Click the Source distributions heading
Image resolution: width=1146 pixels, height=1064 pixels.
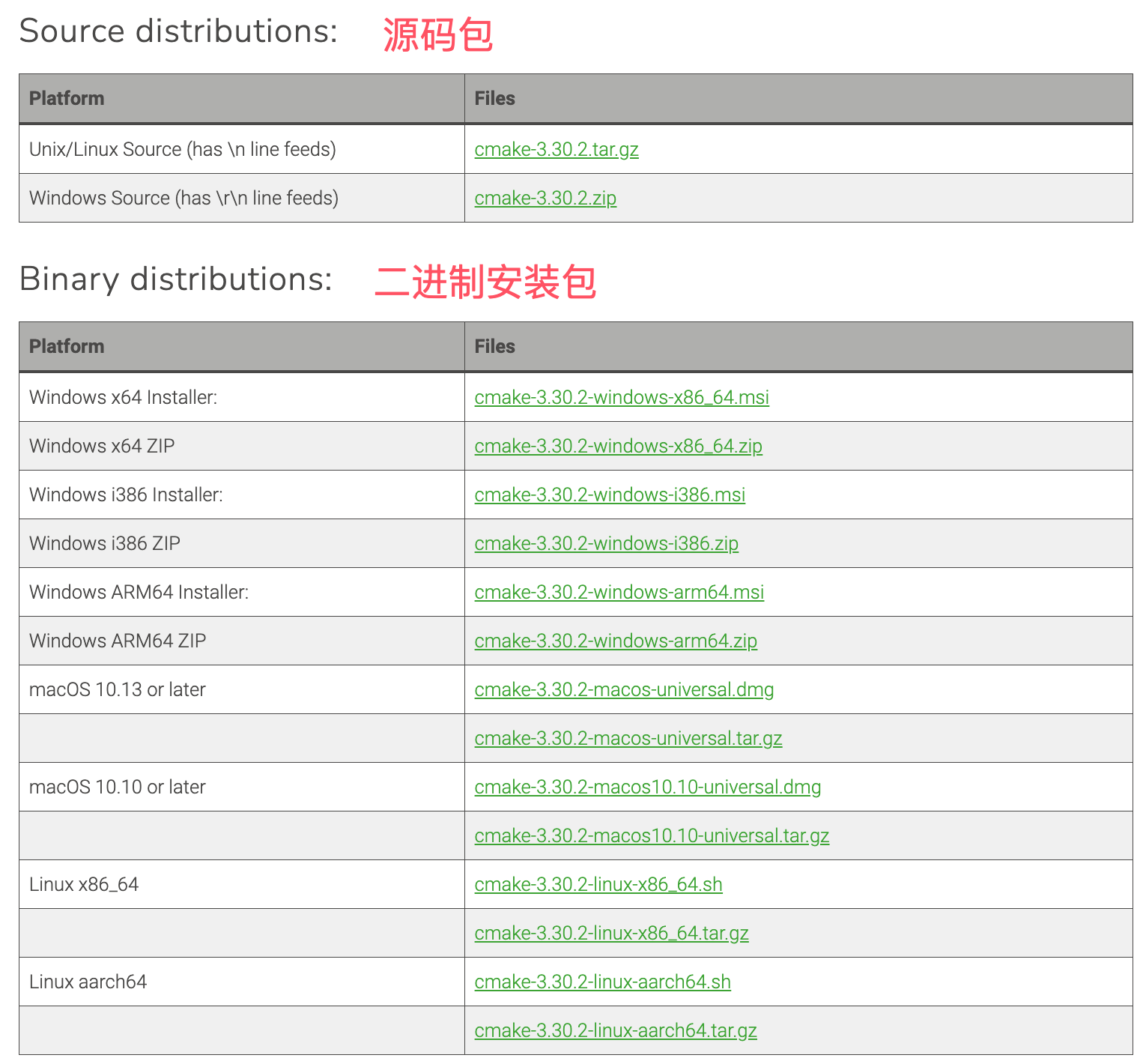(178, 31)
